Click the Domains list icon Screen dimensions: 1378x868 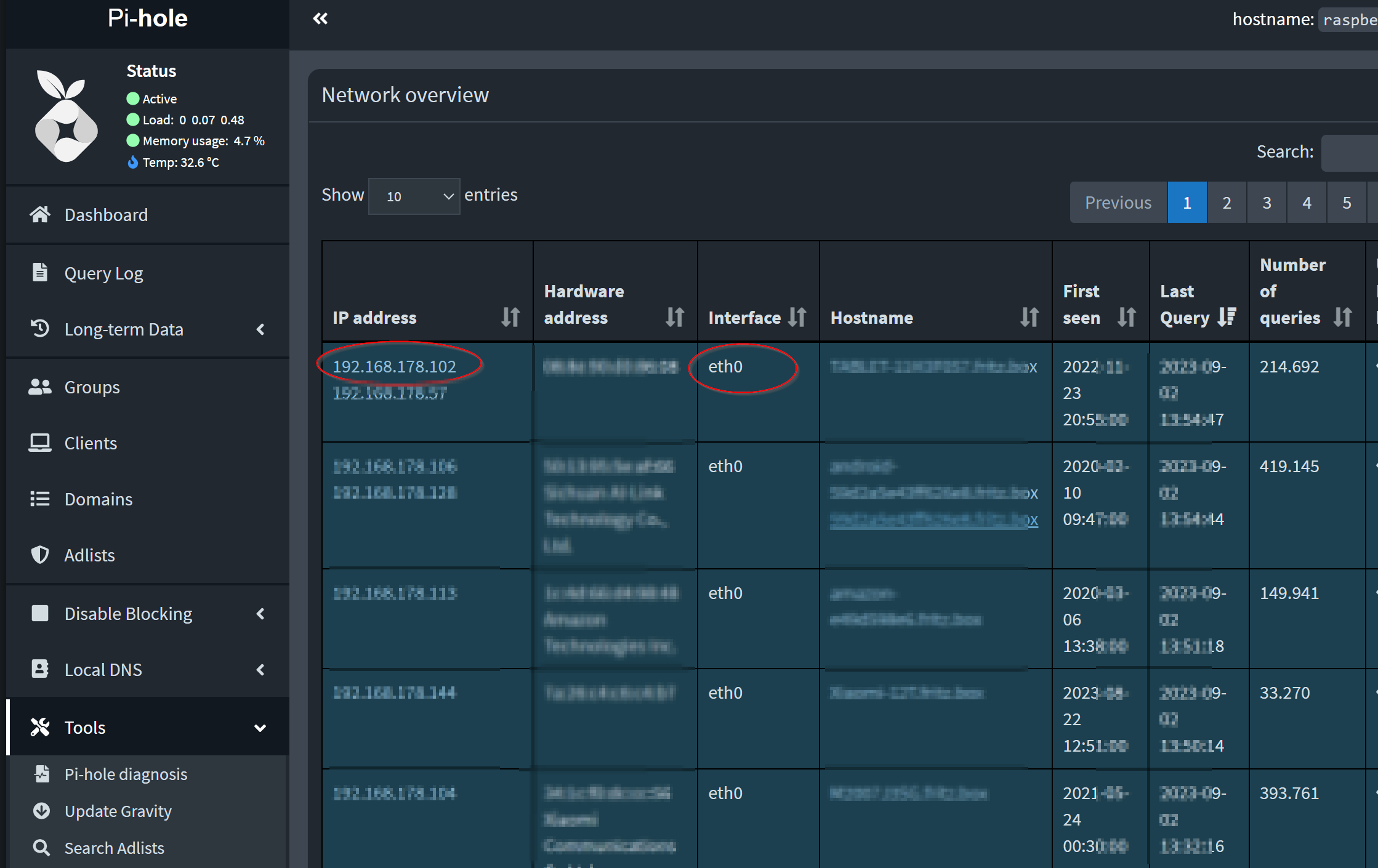click(x=40, y=499)
